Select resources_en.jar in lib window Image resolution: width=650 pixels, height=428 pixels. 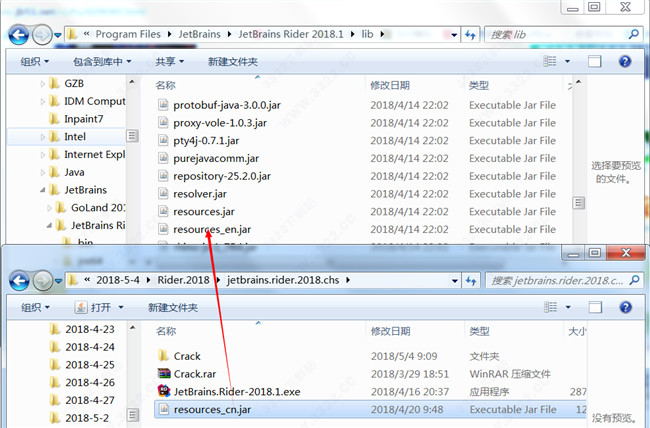212,229
